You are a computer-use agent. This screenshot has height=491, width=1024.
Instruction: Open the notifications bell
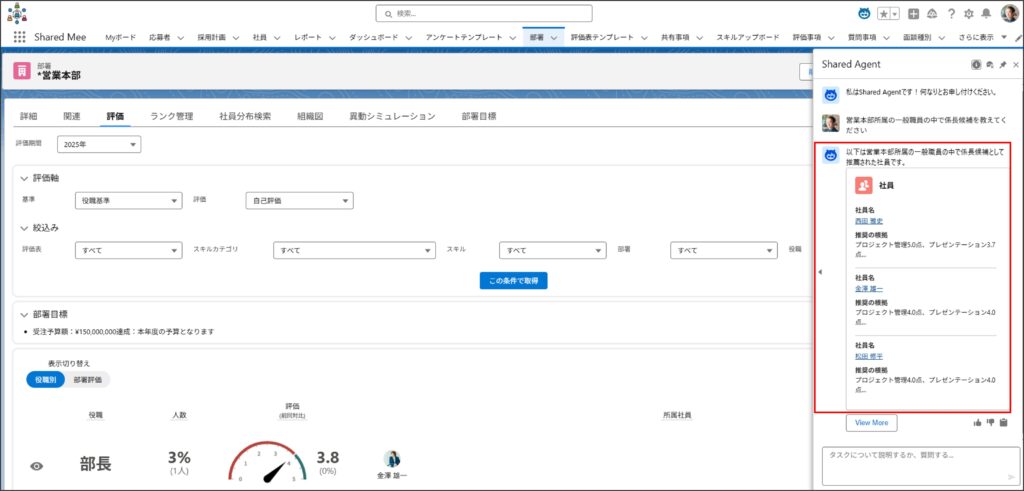pyautogui.click(x=986, y=14)
